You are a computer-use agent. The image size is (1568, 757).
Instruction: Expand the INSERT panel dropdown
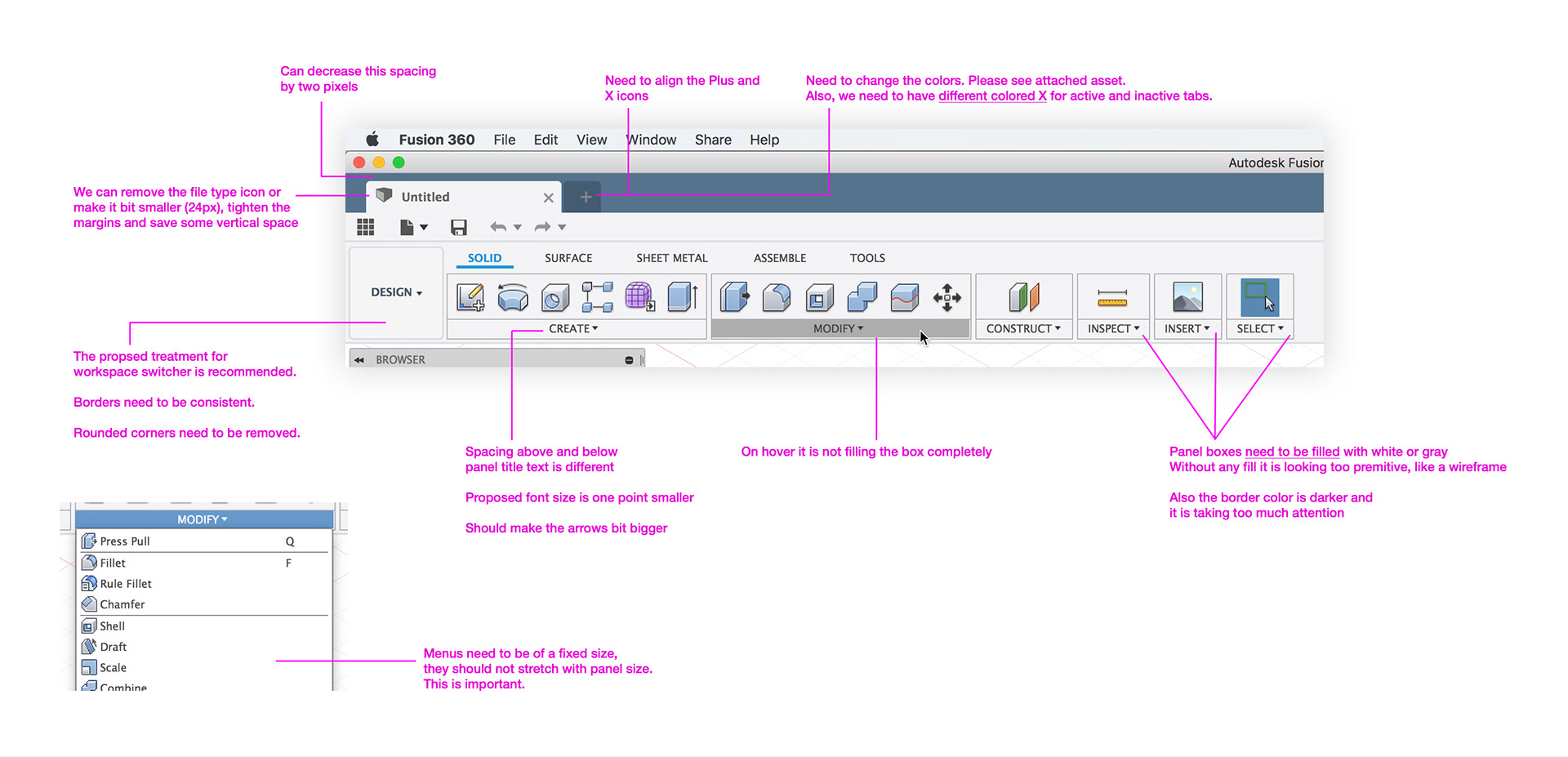(x=1187, y=328)
